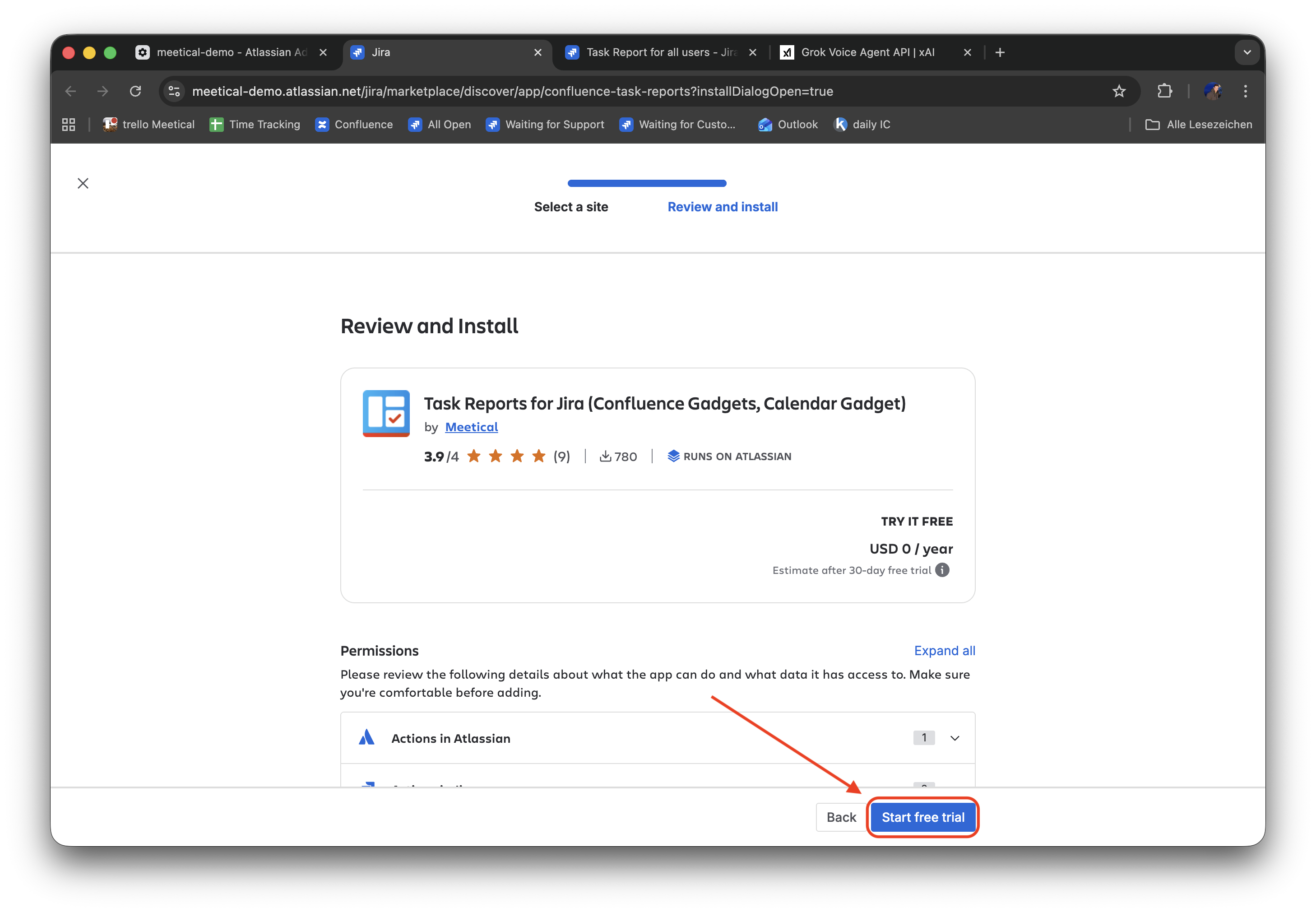
Task: Click the Back button
Action: click(x=841, y=817)
